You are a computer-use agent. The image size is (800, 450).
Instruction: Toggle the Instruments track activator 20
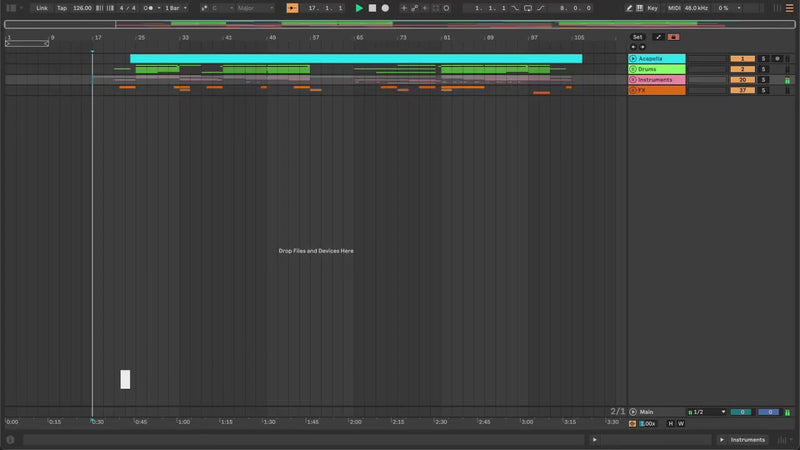tap(742, 80)
